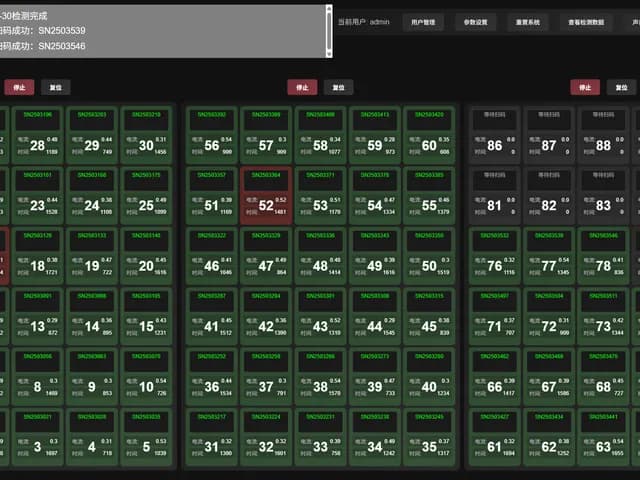Click the log panel scrollbar up arrow
640x480 pixels.
pos(329,8)
